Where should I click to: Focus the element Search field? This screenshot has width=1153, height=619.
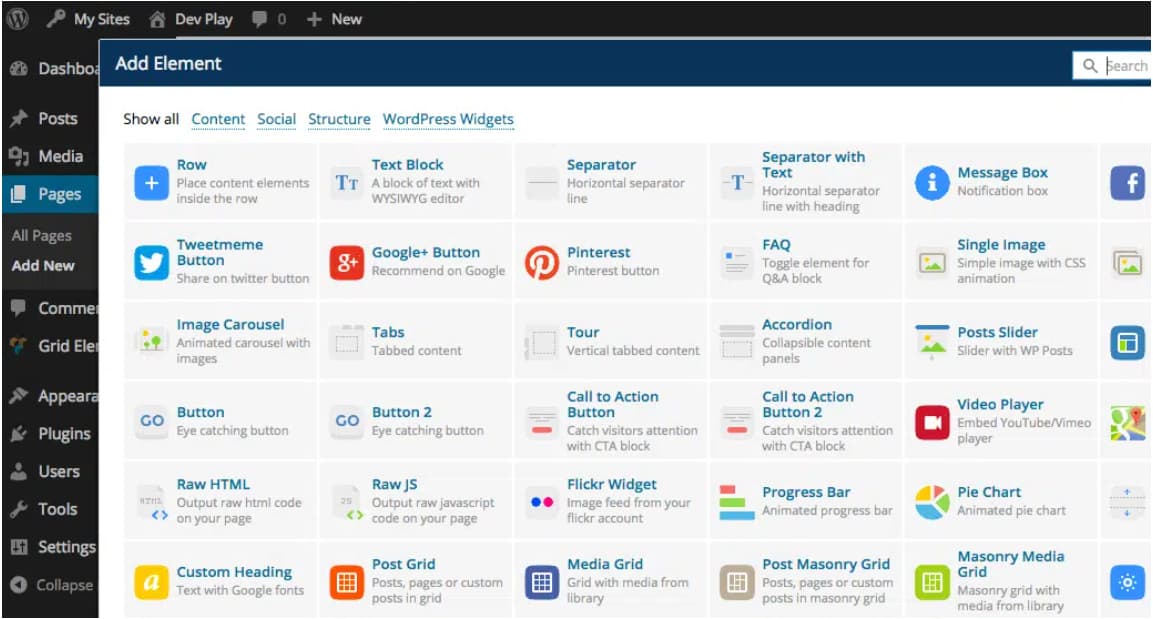coord(1112,66)
